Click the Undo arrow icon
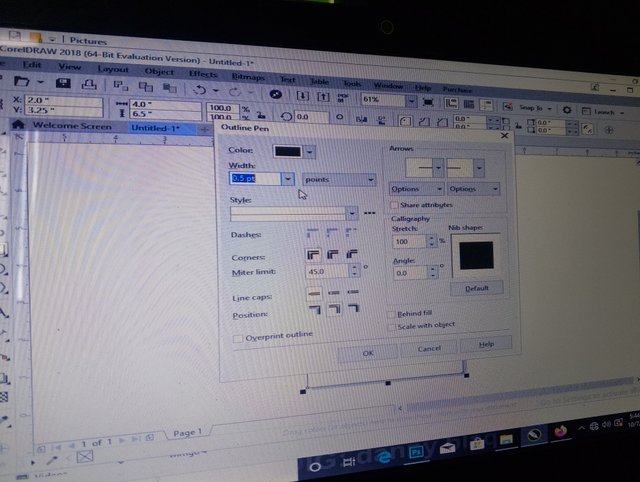The image size is (640, 482). click(199, 90)
